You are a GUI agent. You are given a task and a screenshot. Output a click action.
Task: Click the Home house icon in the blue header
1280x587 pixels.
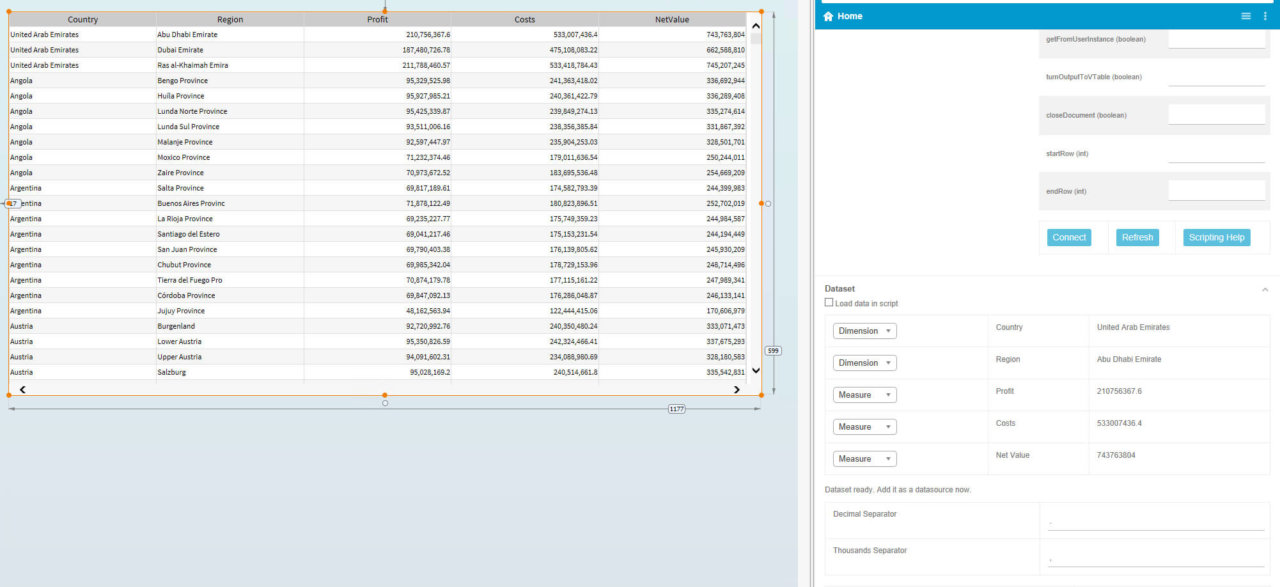[829, 16]
